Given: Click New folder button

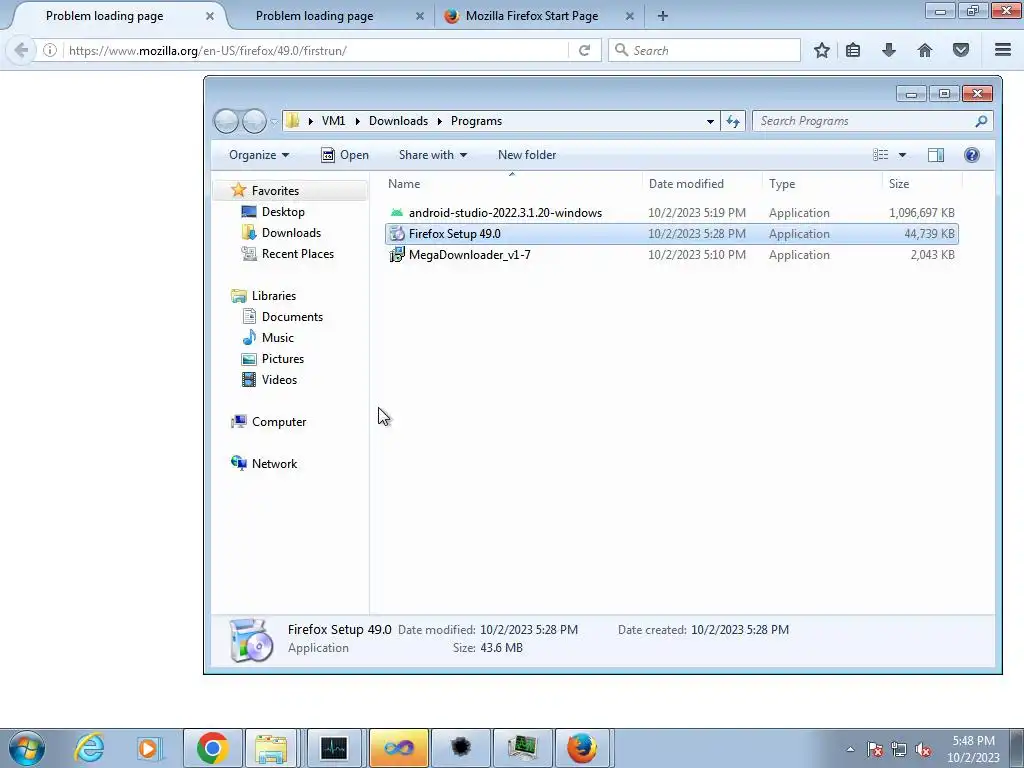Looking at the screenshot, I should point(527,155).
